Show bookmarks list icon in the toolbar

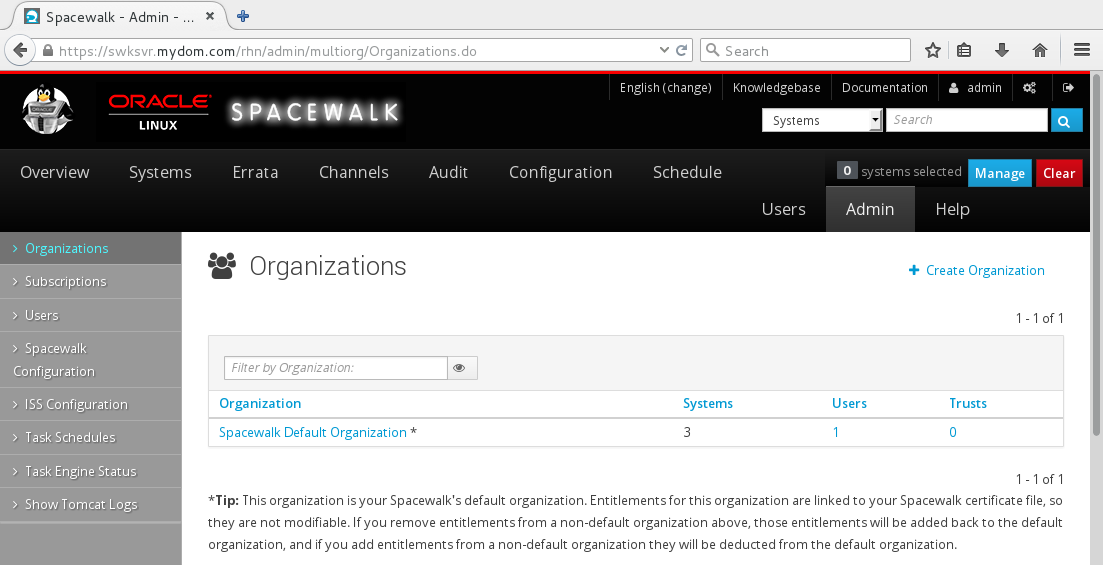tap(964, 51)
